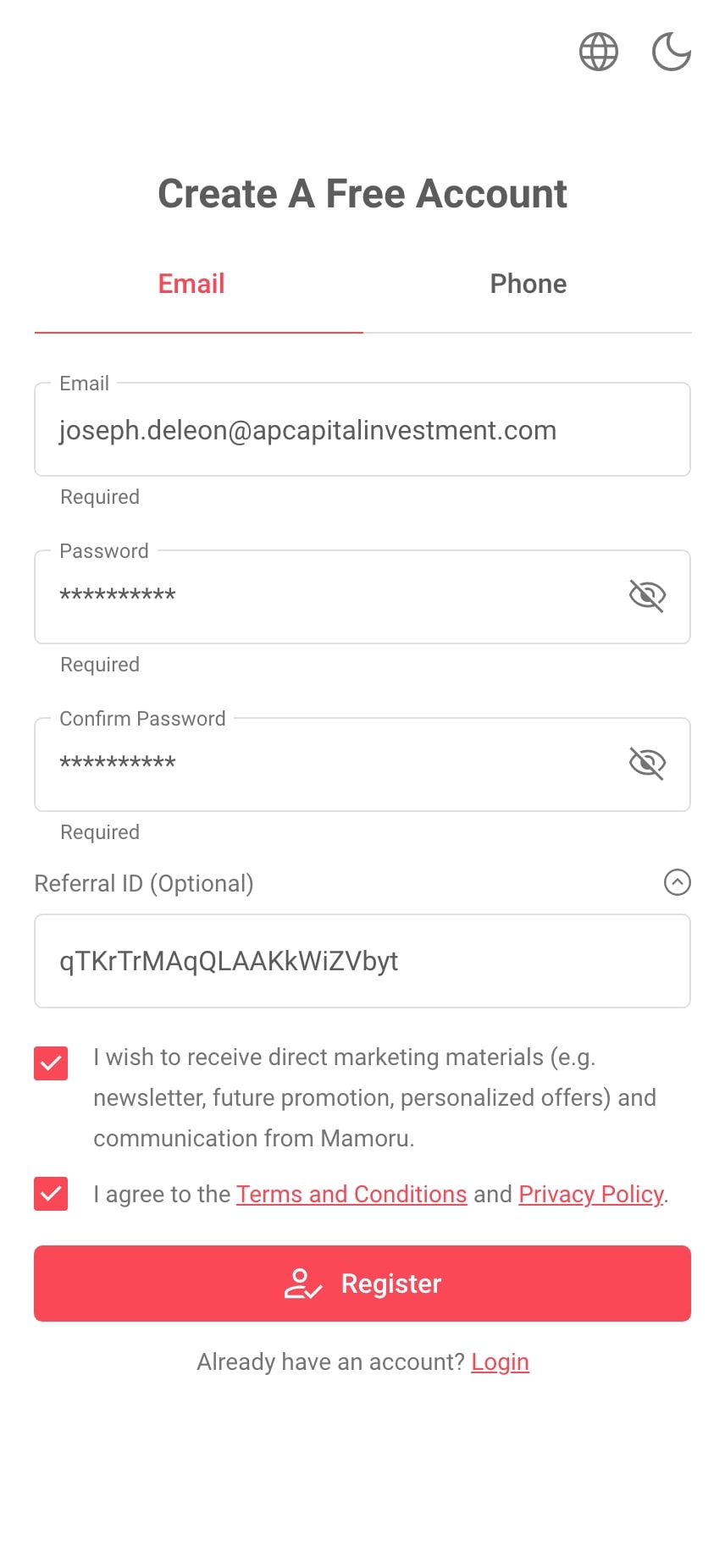
Task: Open the Terms and Conditions link
Action: coord(351,1194)
